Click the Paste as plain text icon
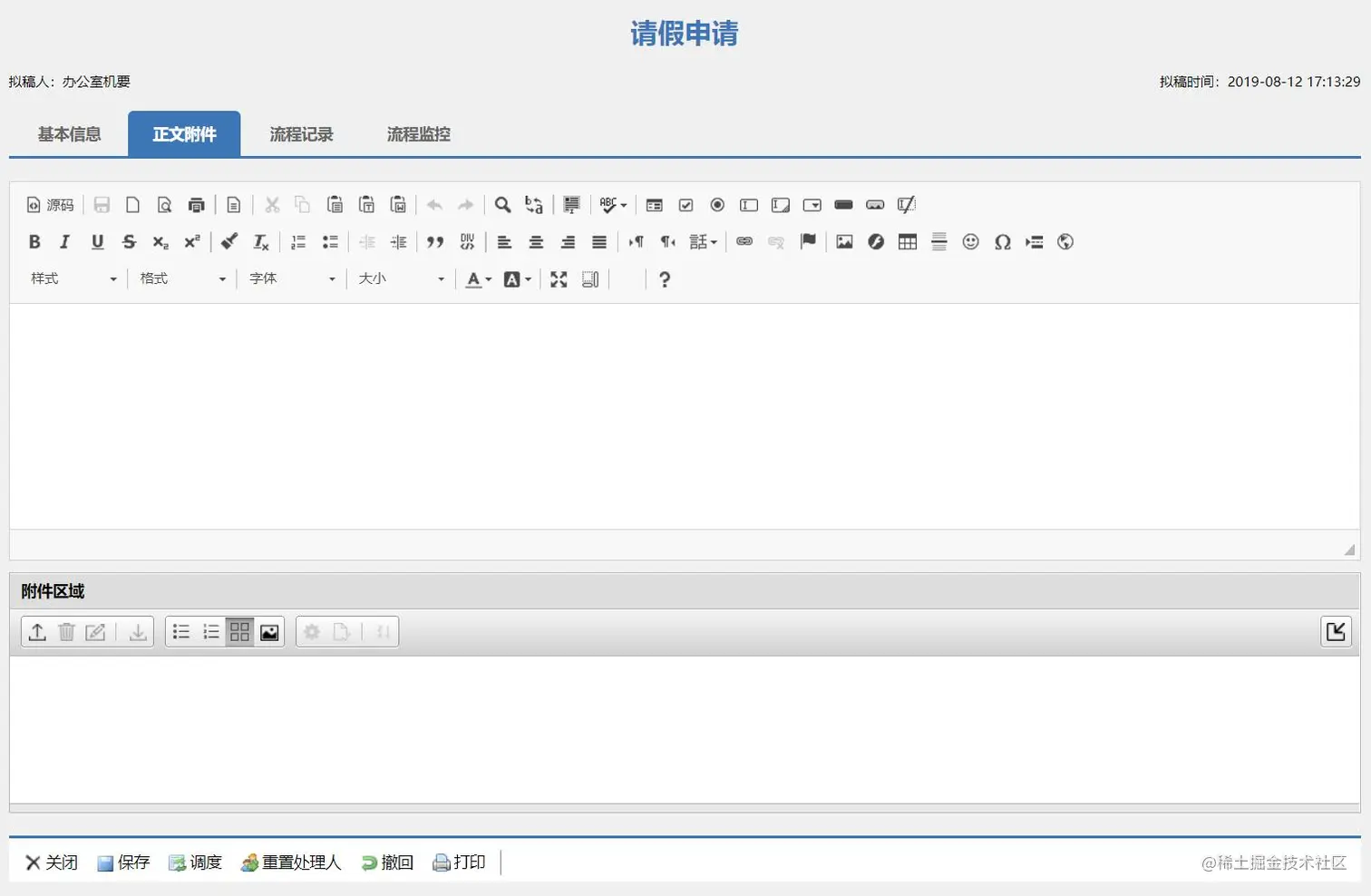This screenshot has height=896, width=1371. coord(366,205)
